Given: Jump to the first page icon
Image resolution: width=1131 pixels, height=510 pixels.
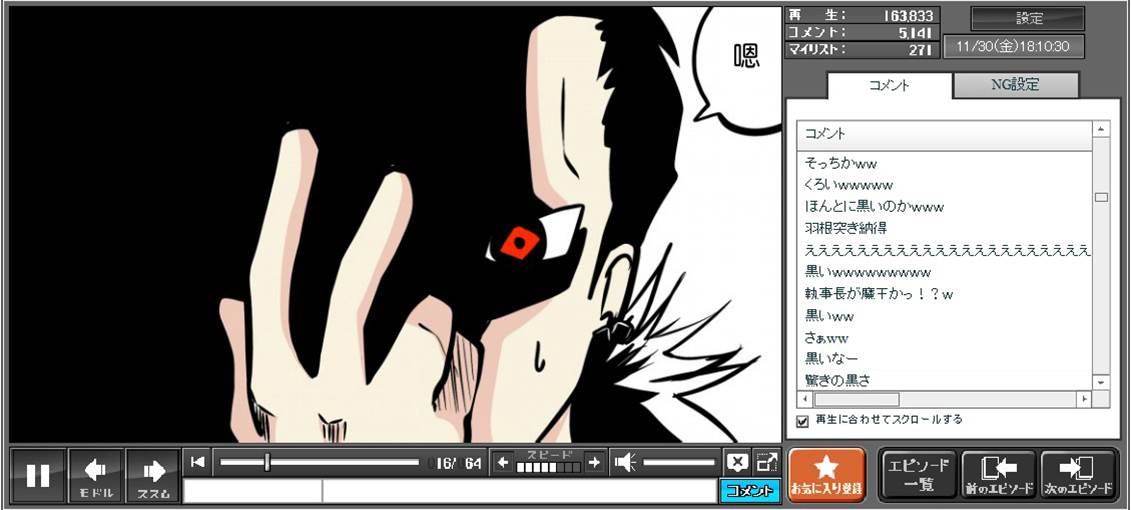Looking at the screenshot, I should click(x=198, y=462).
